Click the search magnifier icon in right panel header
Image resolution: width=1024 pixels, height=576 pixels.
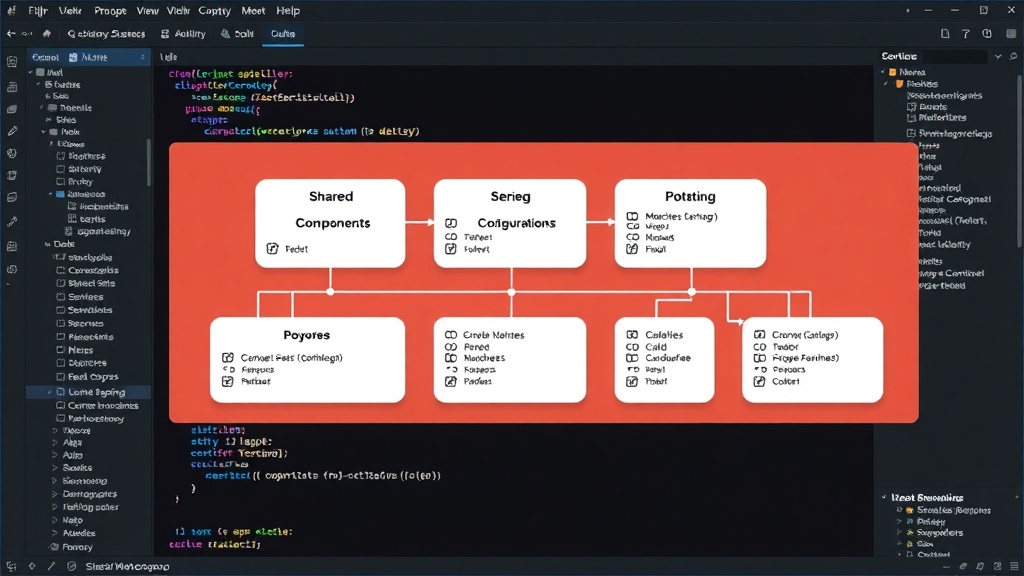(x=1013, y=57)
